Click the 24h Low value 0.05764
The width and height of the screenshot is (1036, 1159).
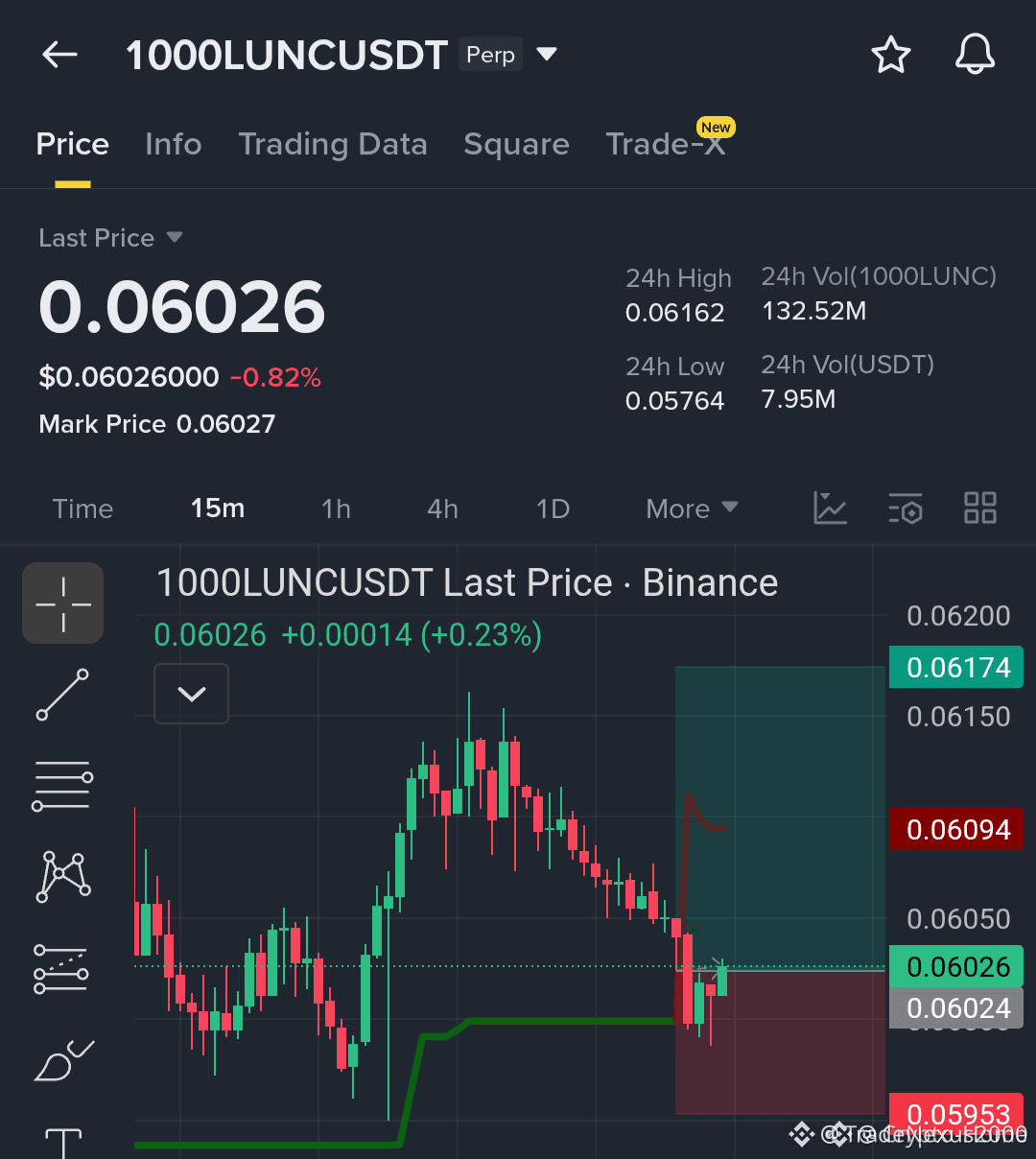[x=675, y=401]
